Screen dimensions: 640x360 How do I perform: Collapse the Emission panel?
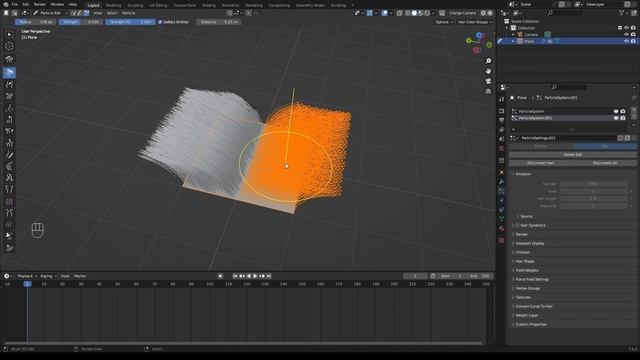coord(522,174)
